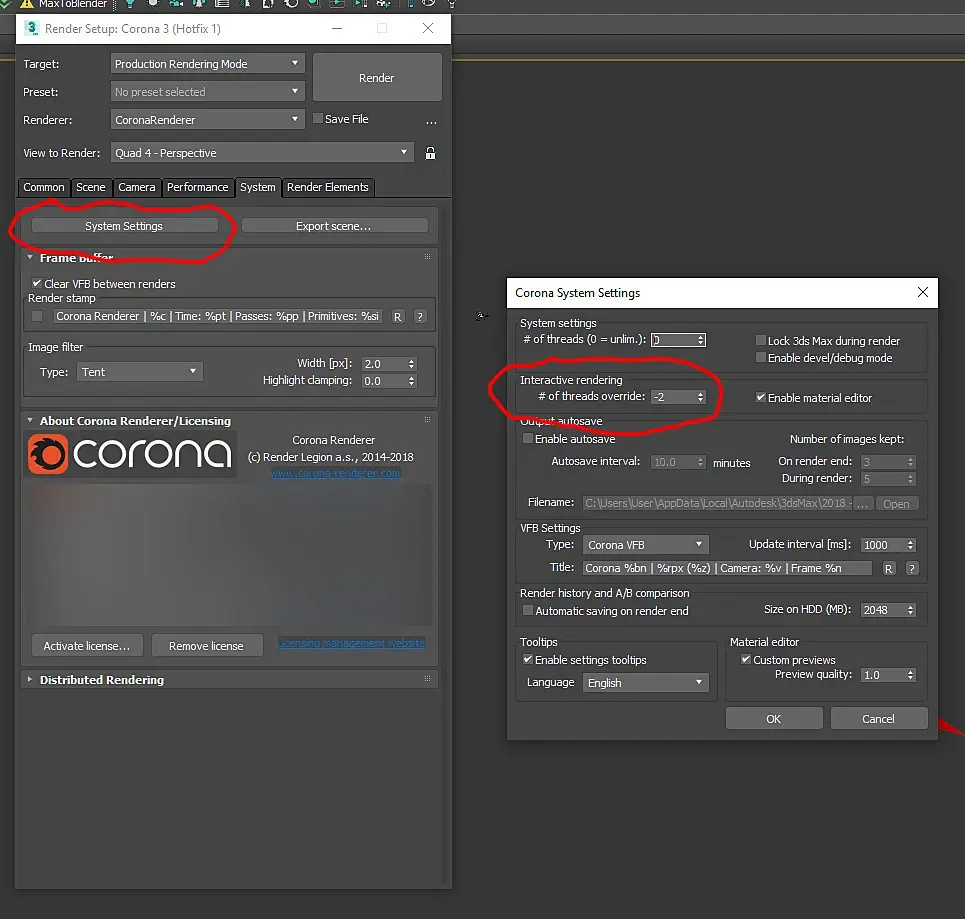Screen dimensions: 965x919
Task: Click Export scene button
Action: 334,226
